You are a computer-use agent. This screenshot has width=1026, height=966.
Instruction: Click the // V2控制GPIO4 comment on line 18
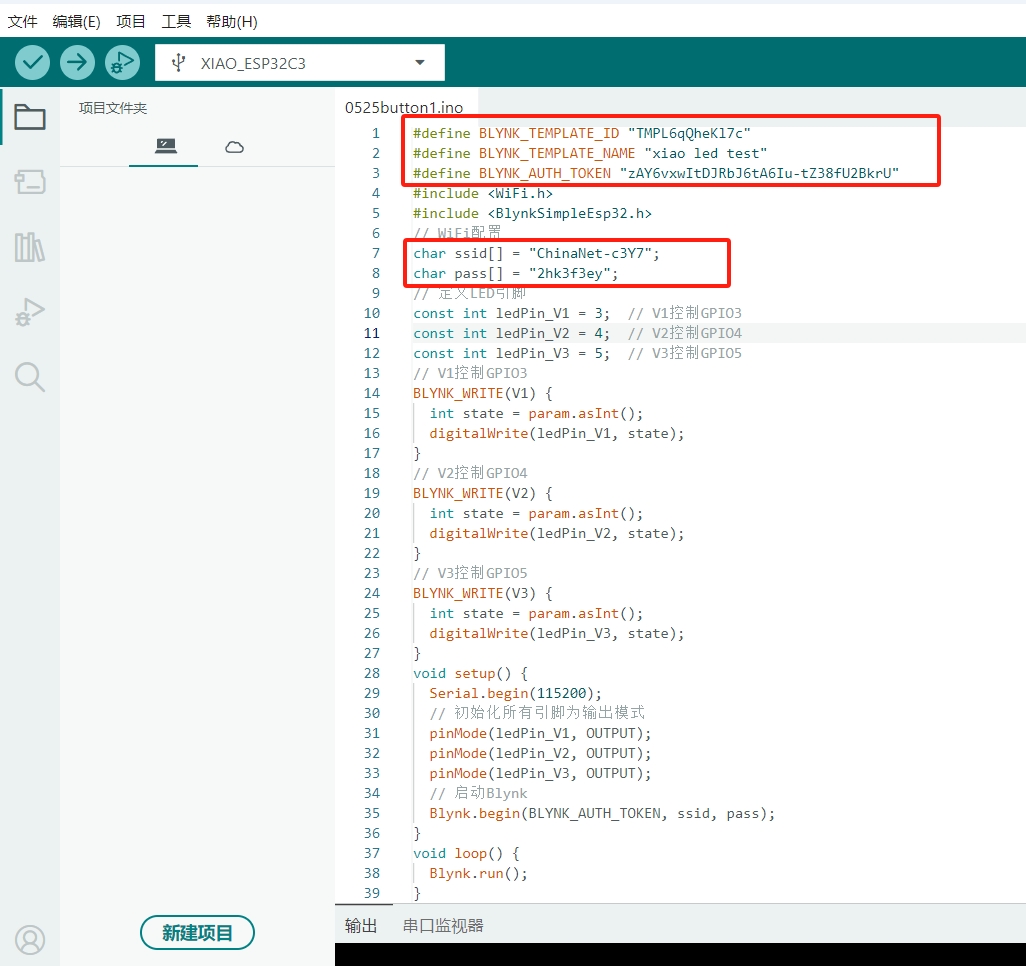click(470, 473)
